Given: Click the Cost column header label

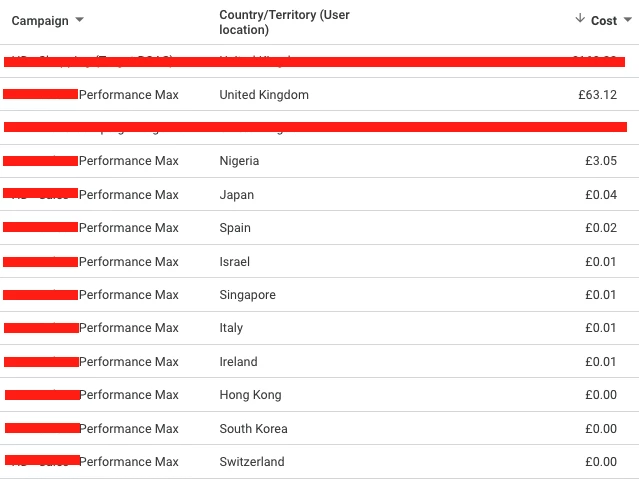Looking at the screenshot, I should pyautogui.click(x=604, y=21).
